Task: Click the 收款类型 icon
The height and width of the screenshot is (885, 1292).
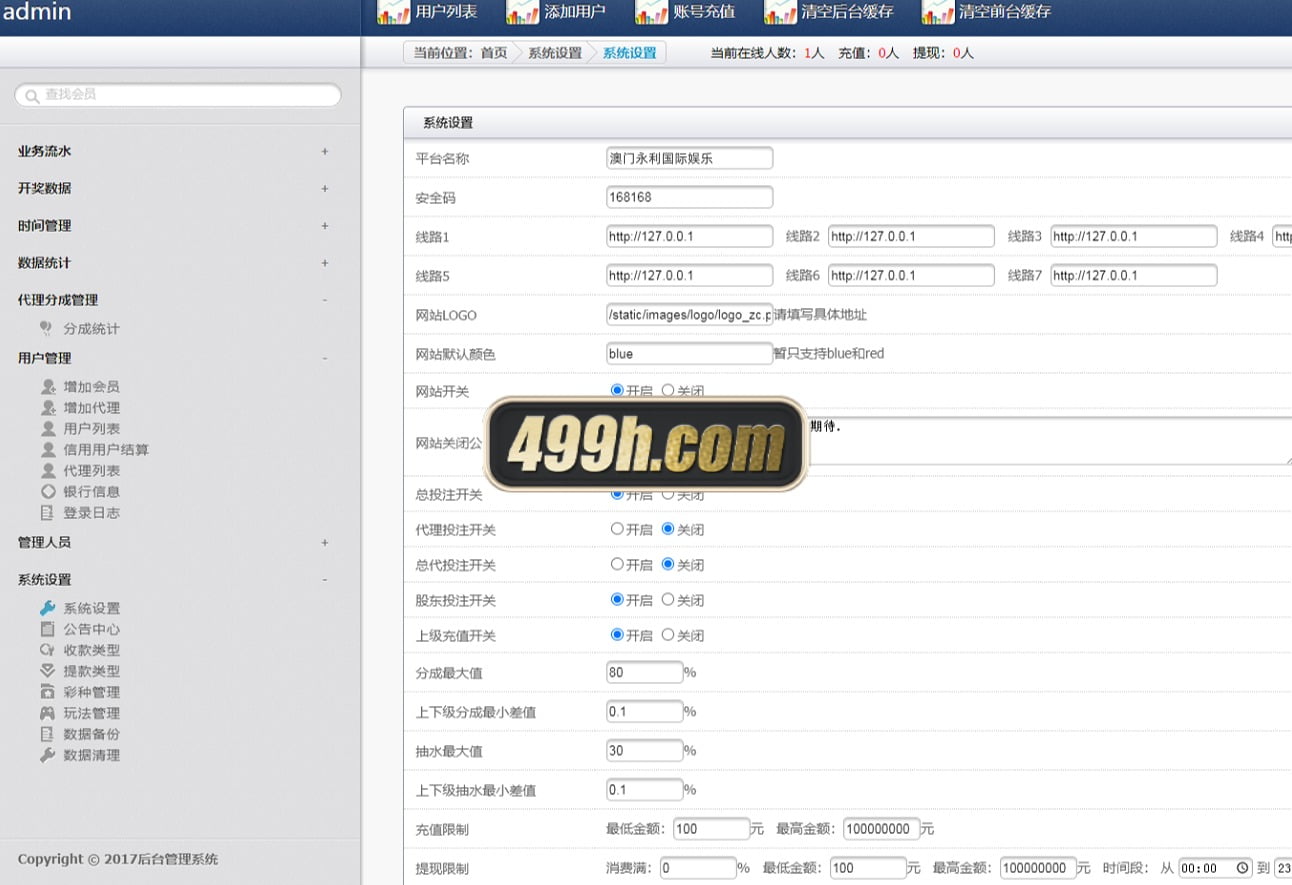Action: [x=47, y=650]
